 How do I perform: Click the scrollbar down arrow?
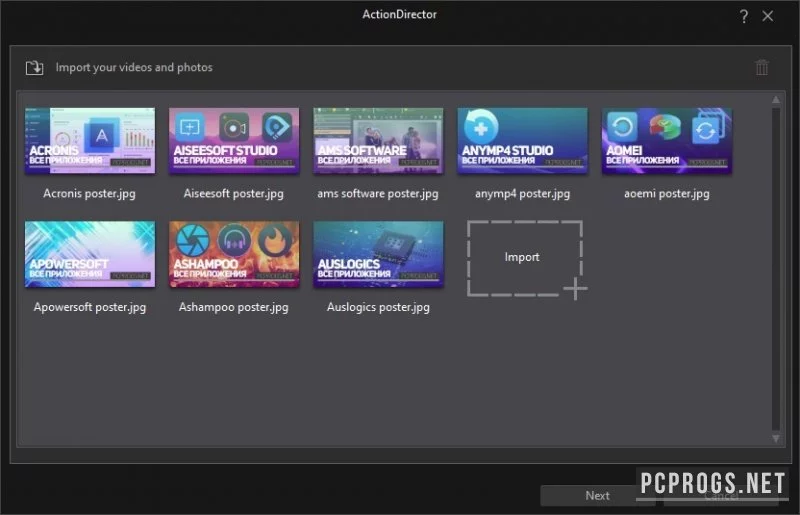click(776, 438)
